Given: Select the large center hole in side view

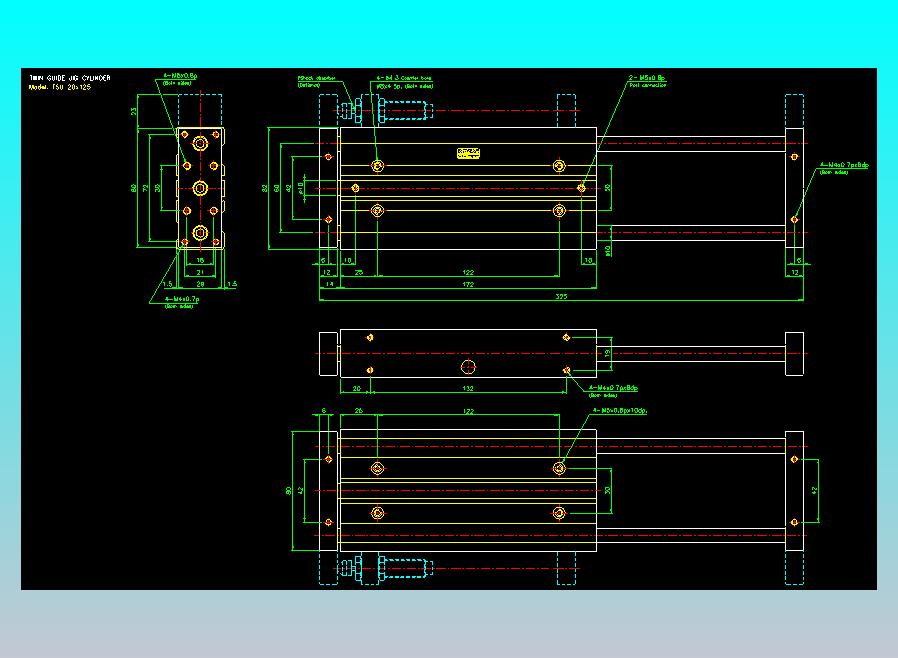Looking at the screenshot, I should point(468,367).
